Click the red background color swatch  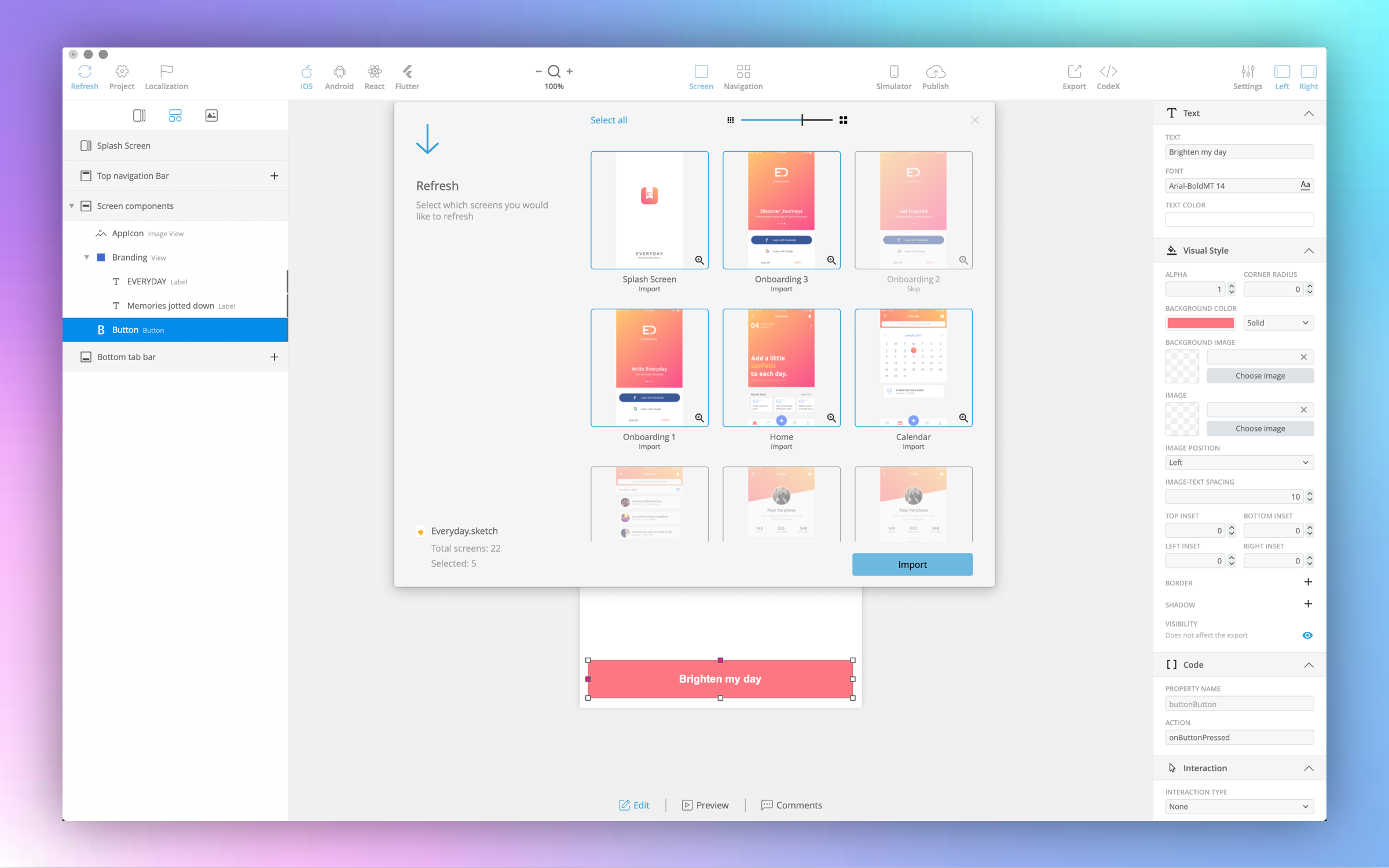pyautogui.click(x=1200, y=323)
